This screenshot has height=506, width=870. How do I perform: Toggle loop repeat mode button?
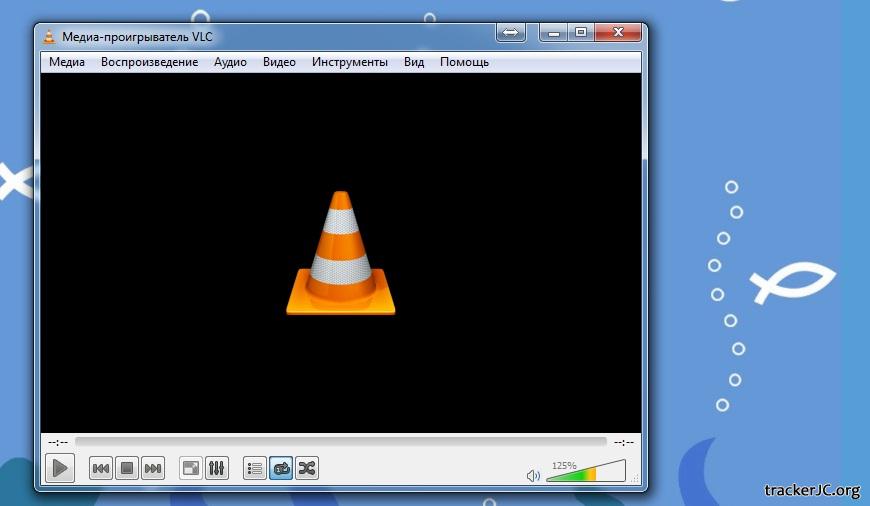pyautogui.click(x=281, y=468)
